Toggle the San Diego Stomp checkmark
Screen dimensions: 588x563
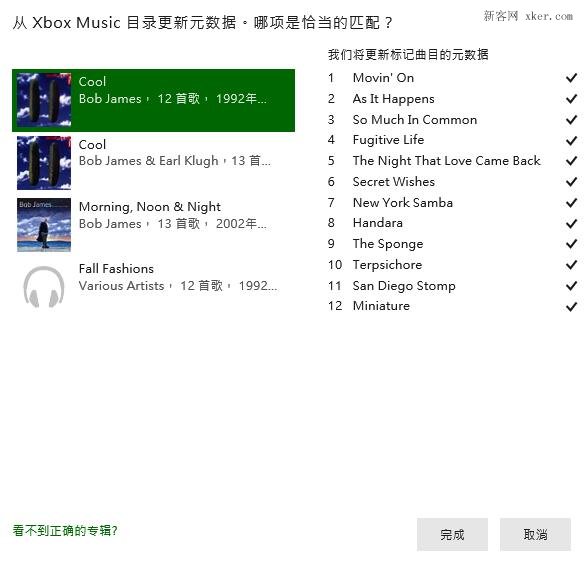coord(571,286)
